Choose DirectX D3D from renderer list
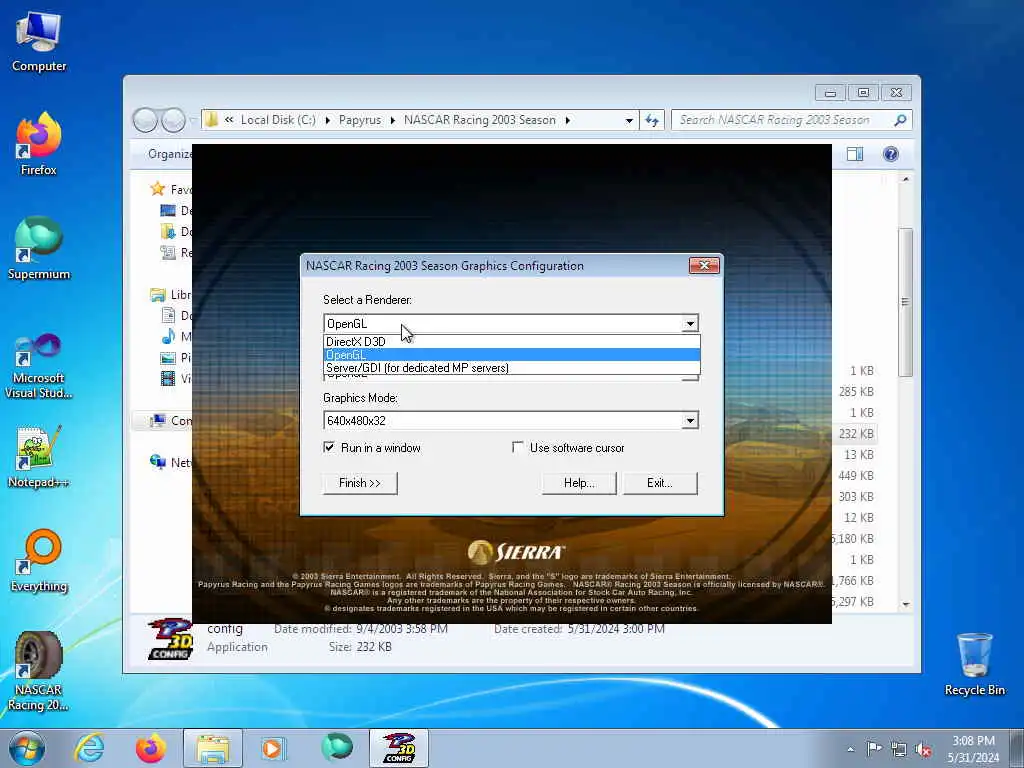The image size is (1024, 768). (511, 342)
